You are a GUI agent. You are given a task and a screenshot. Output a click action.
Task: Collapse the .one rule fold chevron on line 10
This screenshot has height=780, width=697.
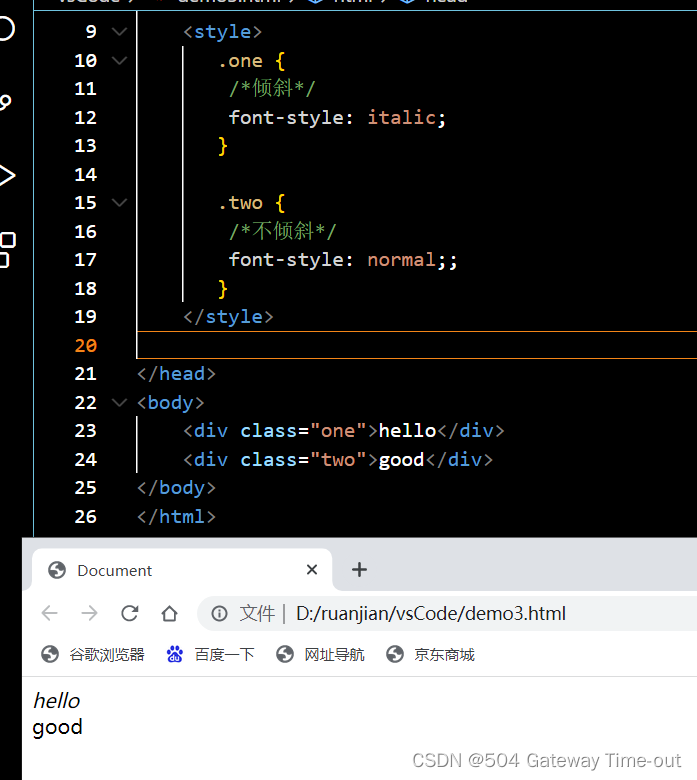pos(119,61)
